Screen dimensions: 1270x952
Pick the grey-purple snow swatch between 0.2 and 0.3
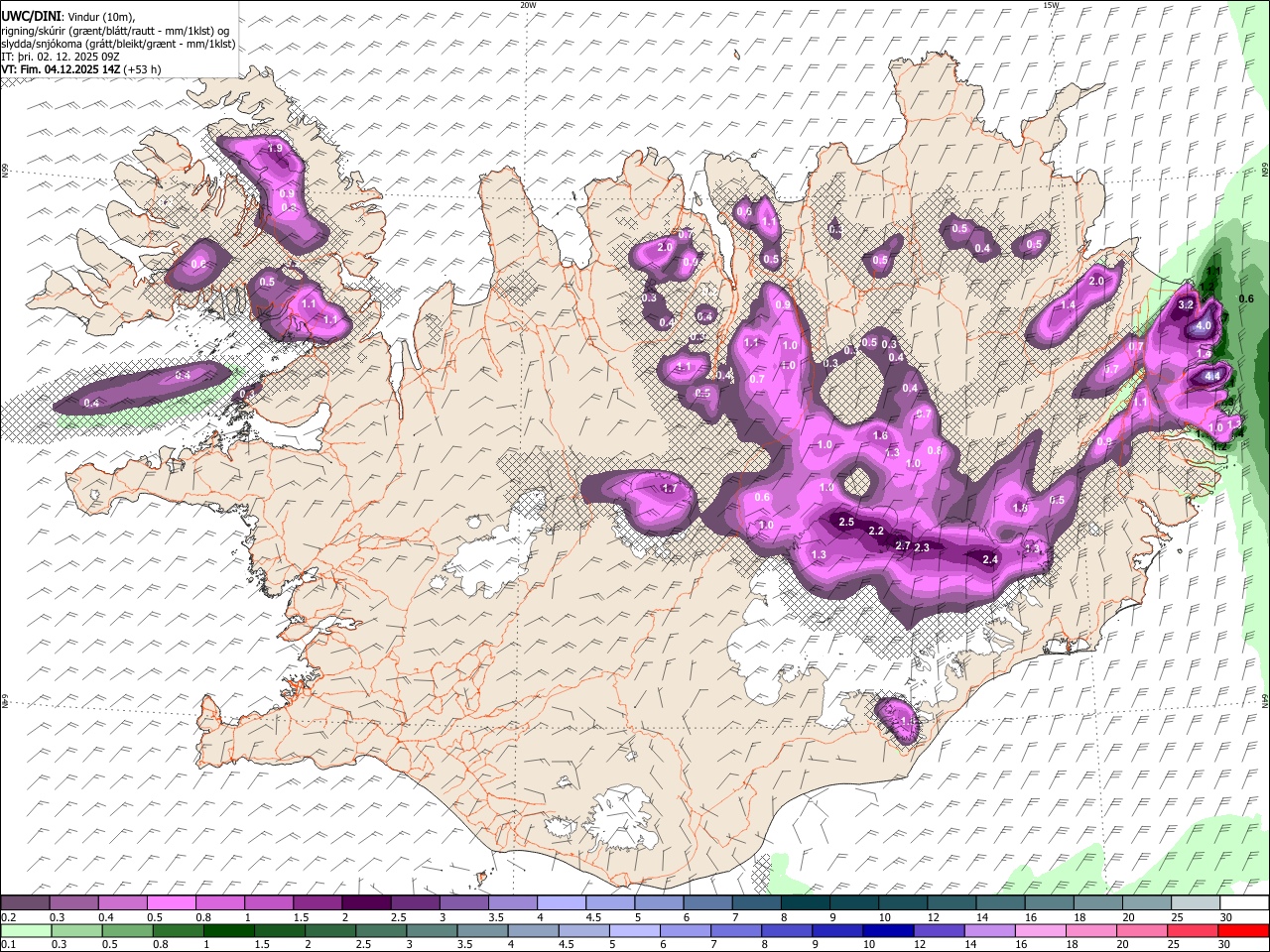click(x=25, y=902)
